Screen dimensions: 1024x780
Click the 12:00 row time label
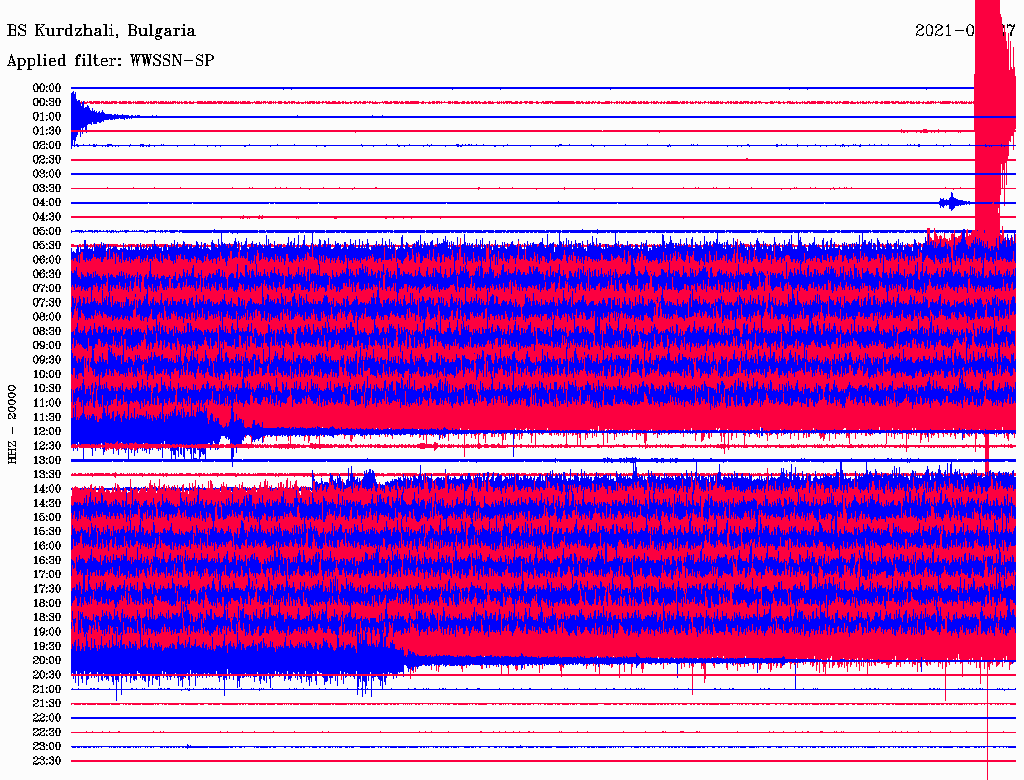tap(47, 431)
